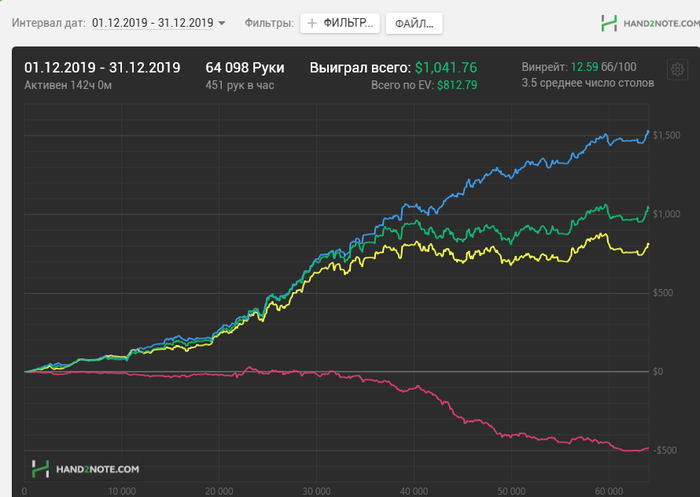Open graph settings gear icon
The width and height of the screenshot is (700, 497).
(x=677, y=70)
